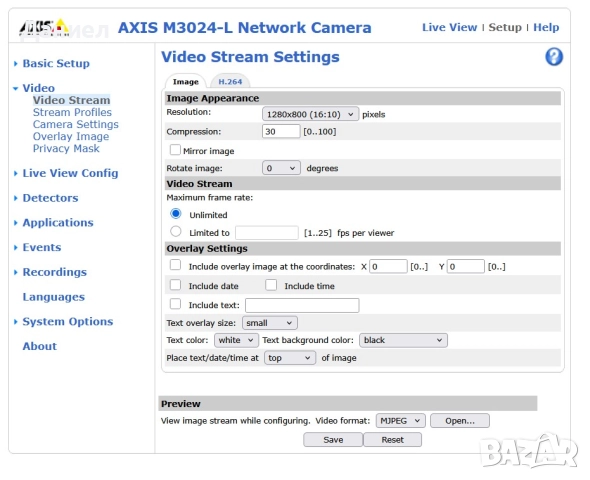Screen dimensions: 590x480
Task: Open Camera Settings page
Action: pos(76,124)
